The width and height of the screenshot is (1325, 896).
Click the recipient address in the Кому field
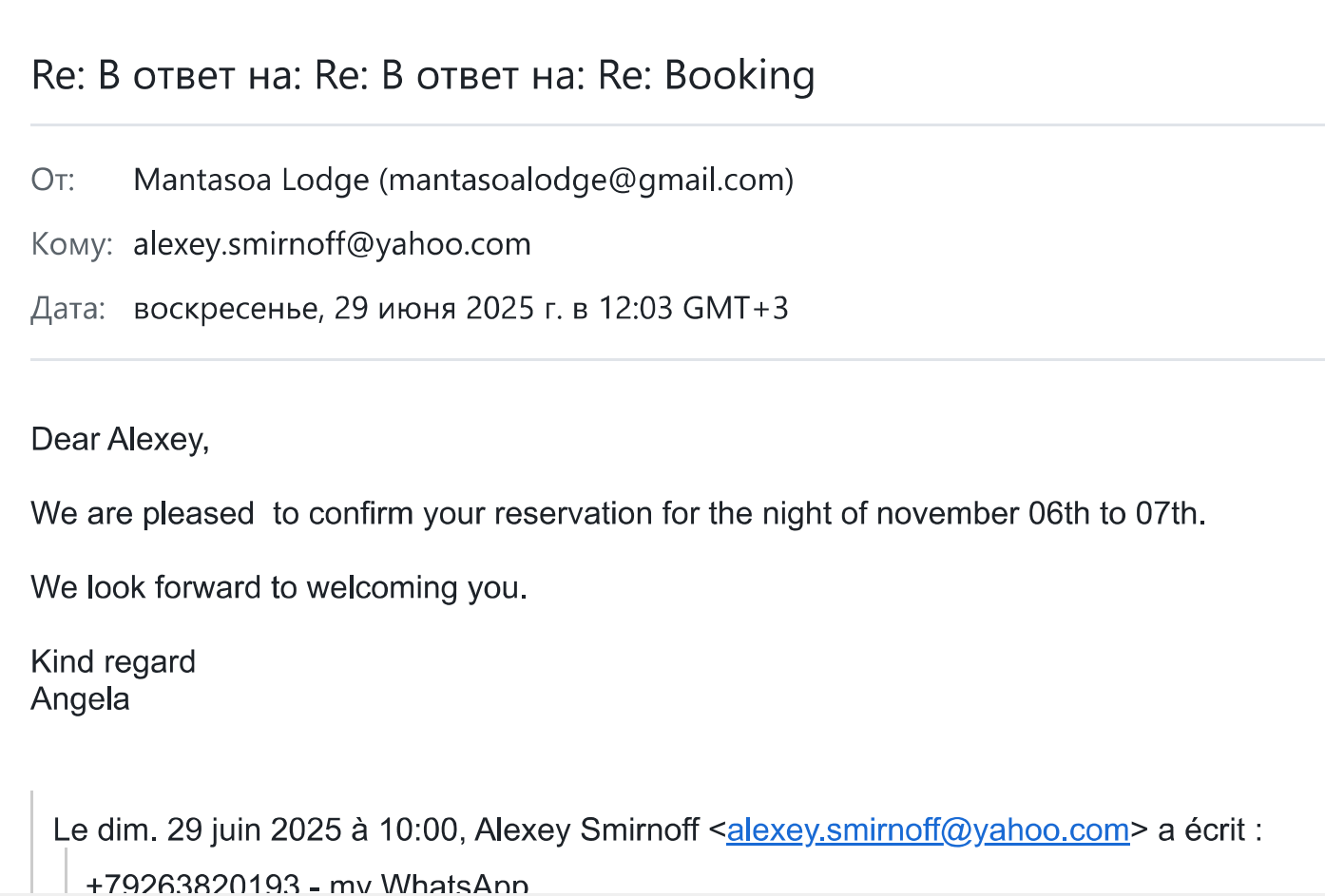[332, 244]
